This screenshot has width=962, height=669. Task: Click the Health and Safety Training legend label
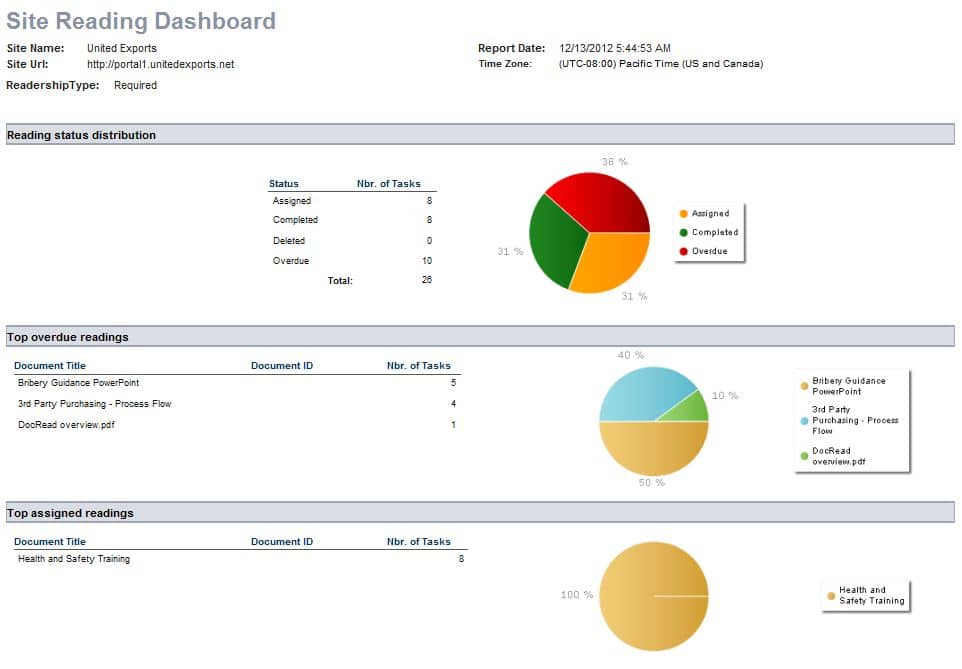pos(872,595)
